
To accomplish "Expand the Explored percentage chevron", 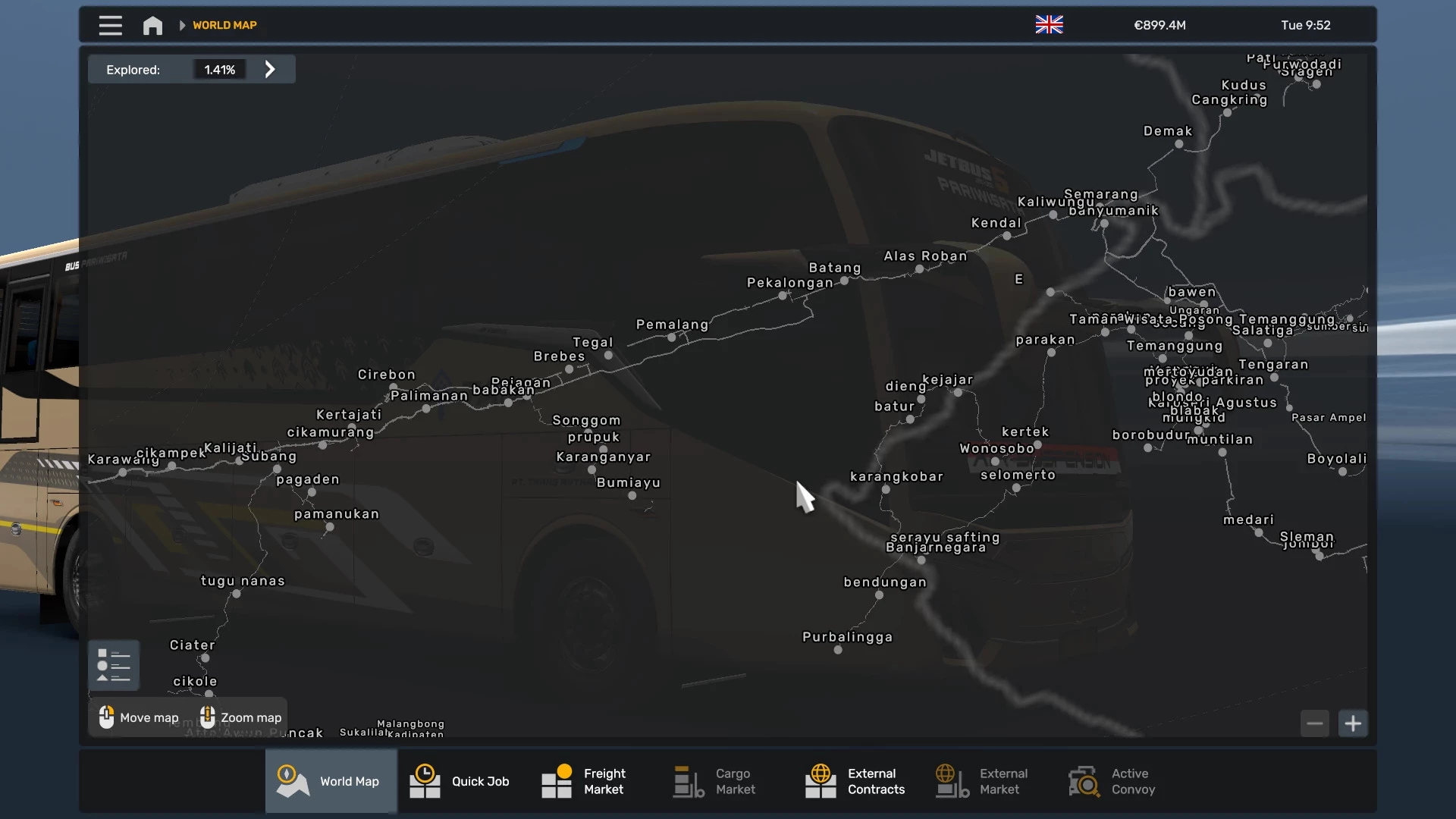I will click(x=270, y=70).
